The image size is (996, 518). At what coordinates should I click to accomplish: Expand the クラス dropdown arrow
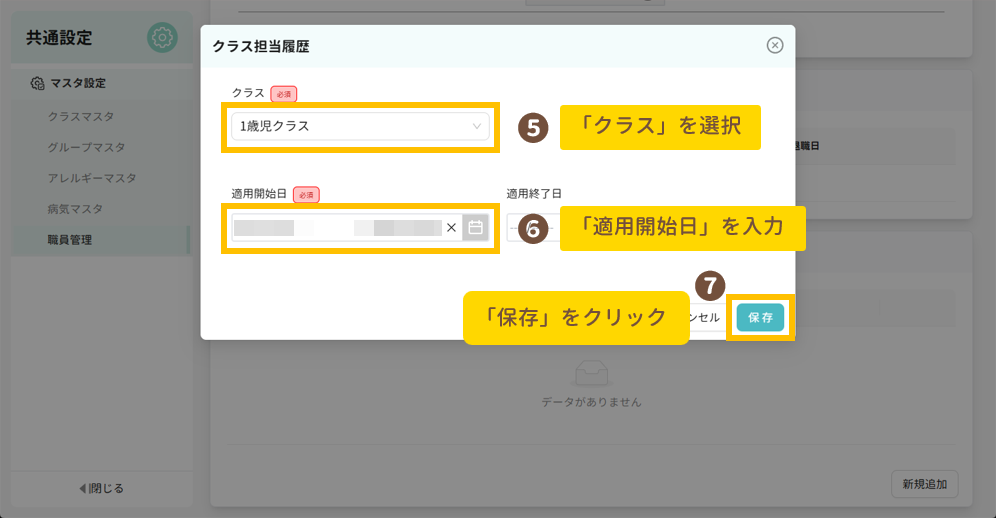pyautogui.click(x=477, y=127)
